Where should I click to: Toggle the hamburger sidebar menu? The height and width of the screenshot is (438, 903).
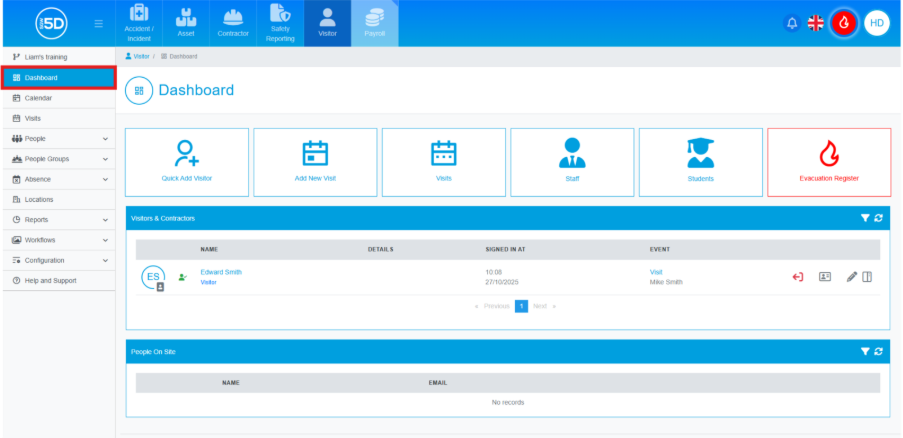(97, 23)
